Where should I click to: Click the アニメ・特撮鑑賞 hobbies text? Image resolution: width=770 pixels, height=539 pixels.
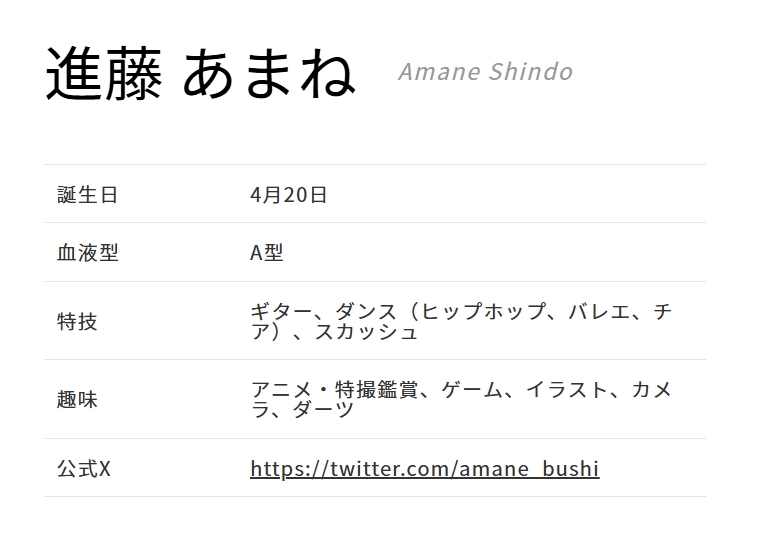(334, 389)
